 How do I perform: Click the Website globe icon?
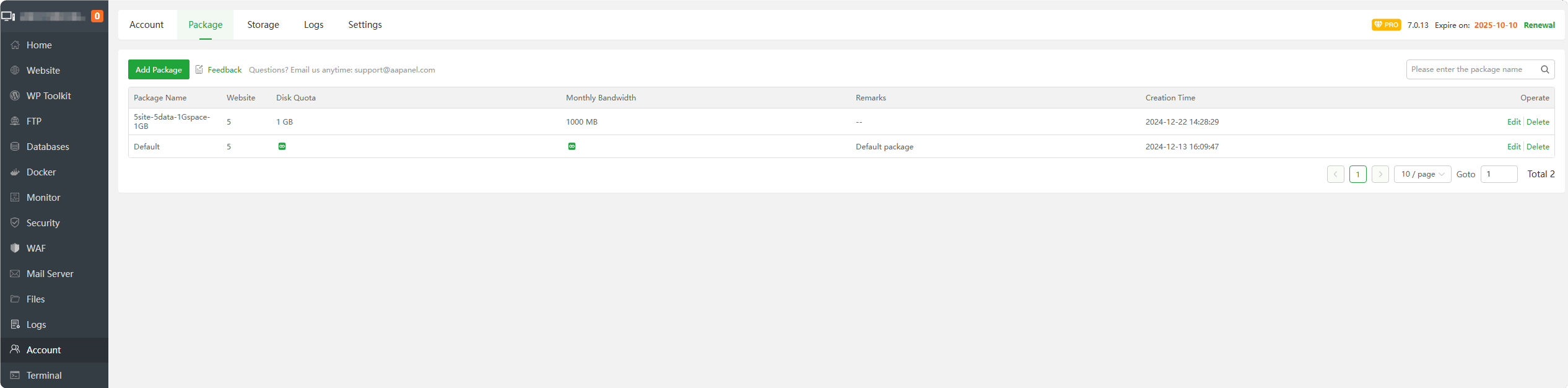coord(15,71)
